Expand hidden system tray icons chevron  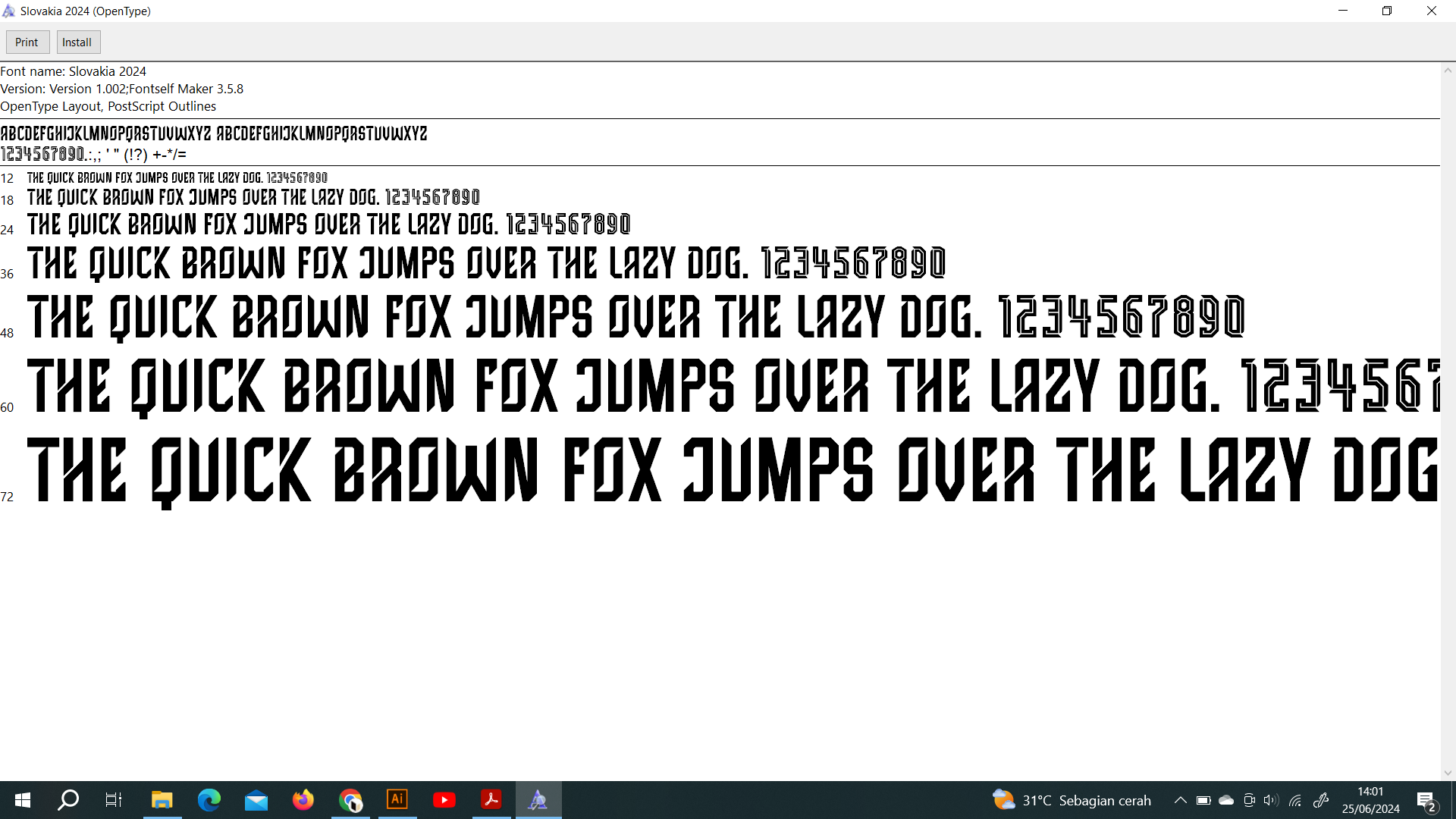tap(1180, 800)
